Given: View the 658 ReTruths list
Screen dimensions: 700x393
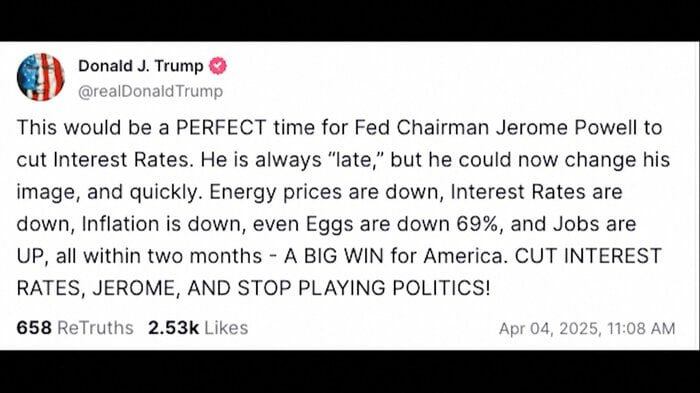Looking at the screenshot, I should click(75, 328).
